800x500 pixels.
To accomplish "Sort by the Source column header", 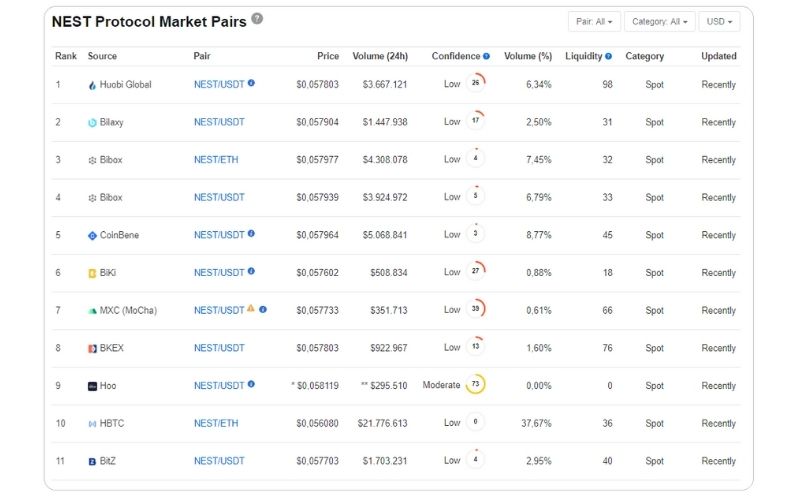I will pos(102,56).
